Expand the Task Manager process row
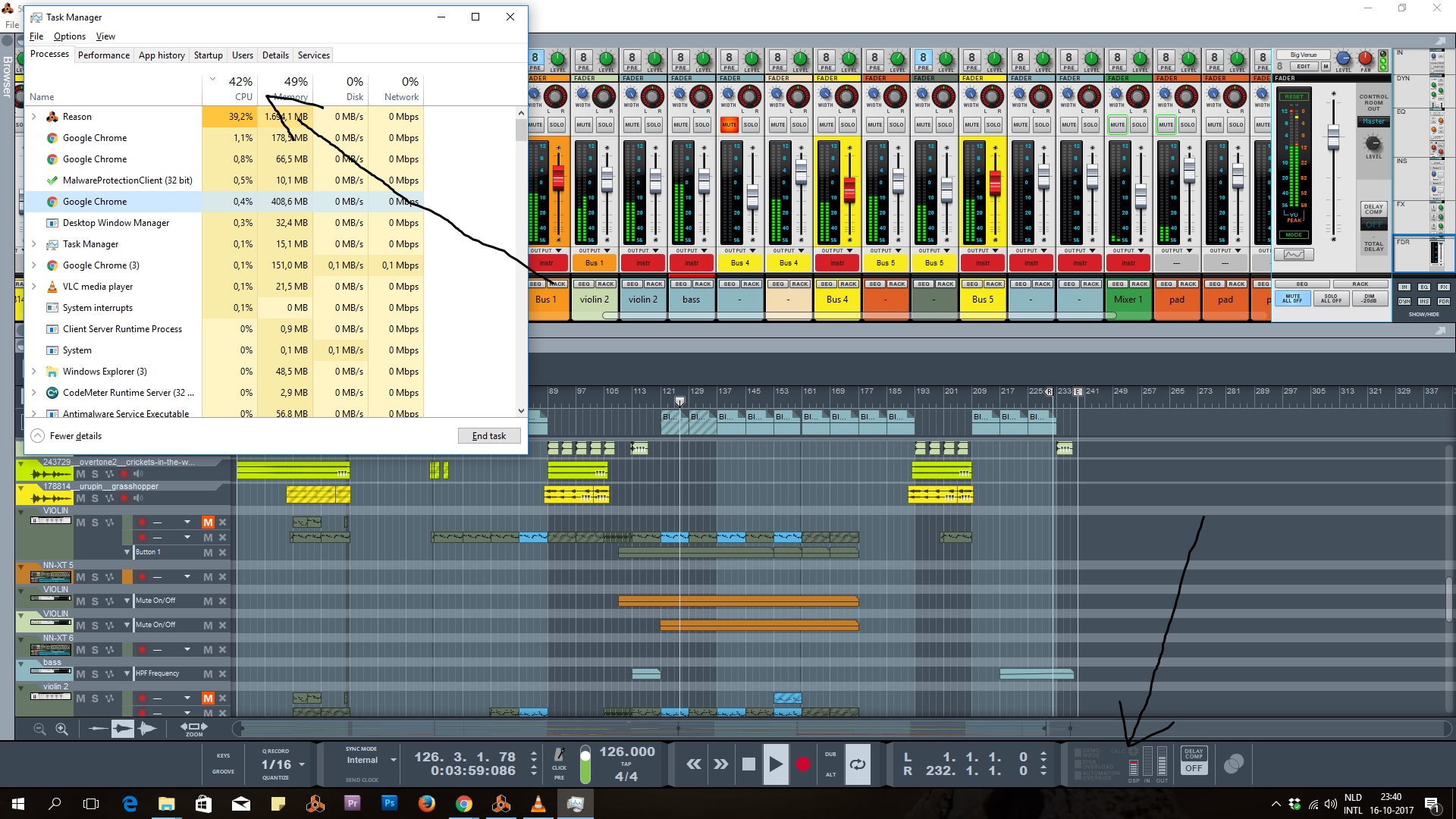This screenshot has width=1456, height=819. (34, 244)
